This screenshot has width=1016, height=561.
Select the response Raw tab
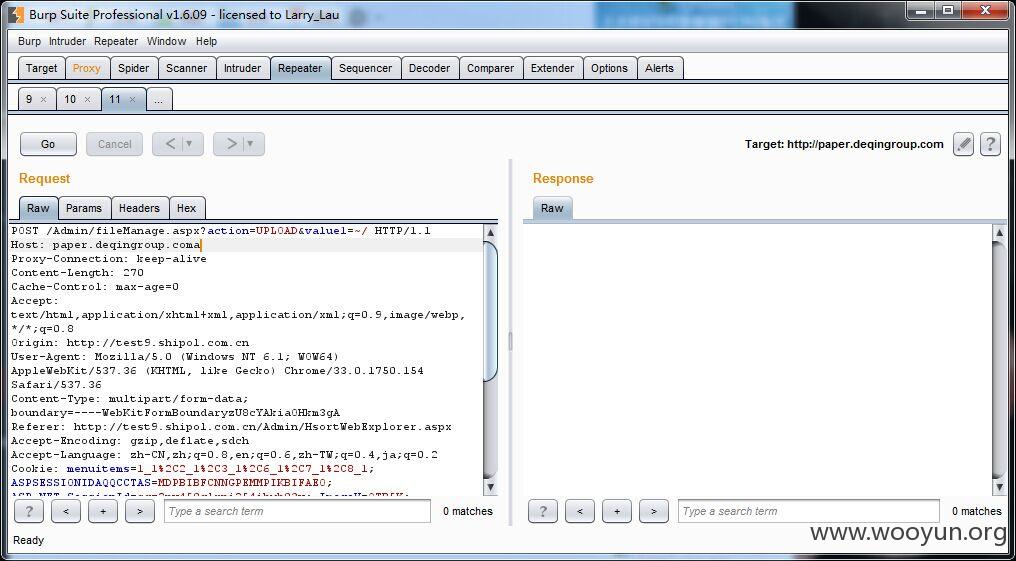click(552, 208)
